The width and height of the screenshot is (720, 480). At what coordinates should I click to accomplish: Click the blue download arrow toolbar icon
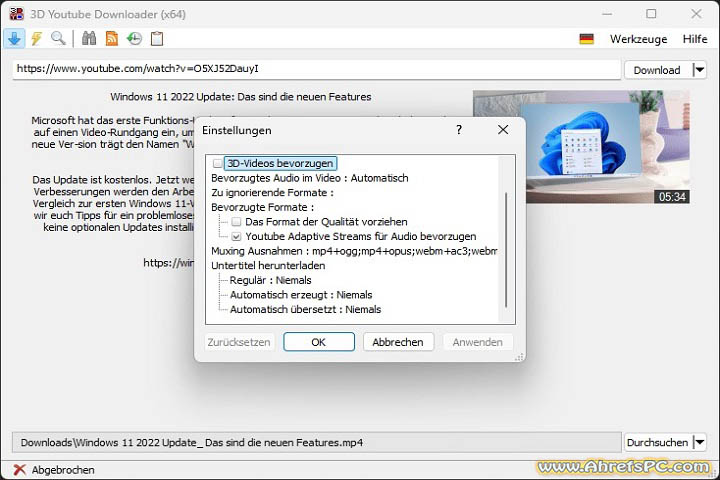(14, 39)
